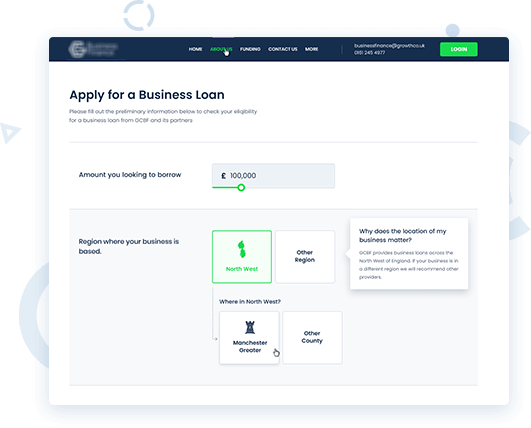Screen dimensions: 531x428
Task: Open the FUNDING menu item
Action: [250, 49]
